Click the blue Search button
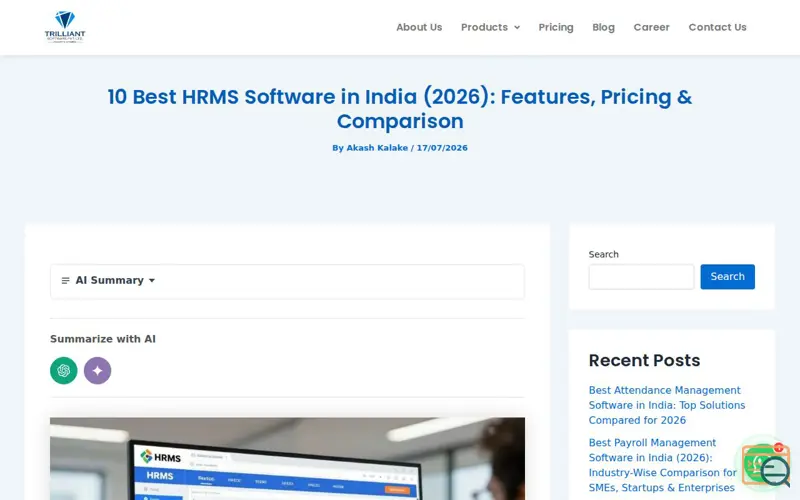This screenshot has height=500, width=800. (727, 277)
